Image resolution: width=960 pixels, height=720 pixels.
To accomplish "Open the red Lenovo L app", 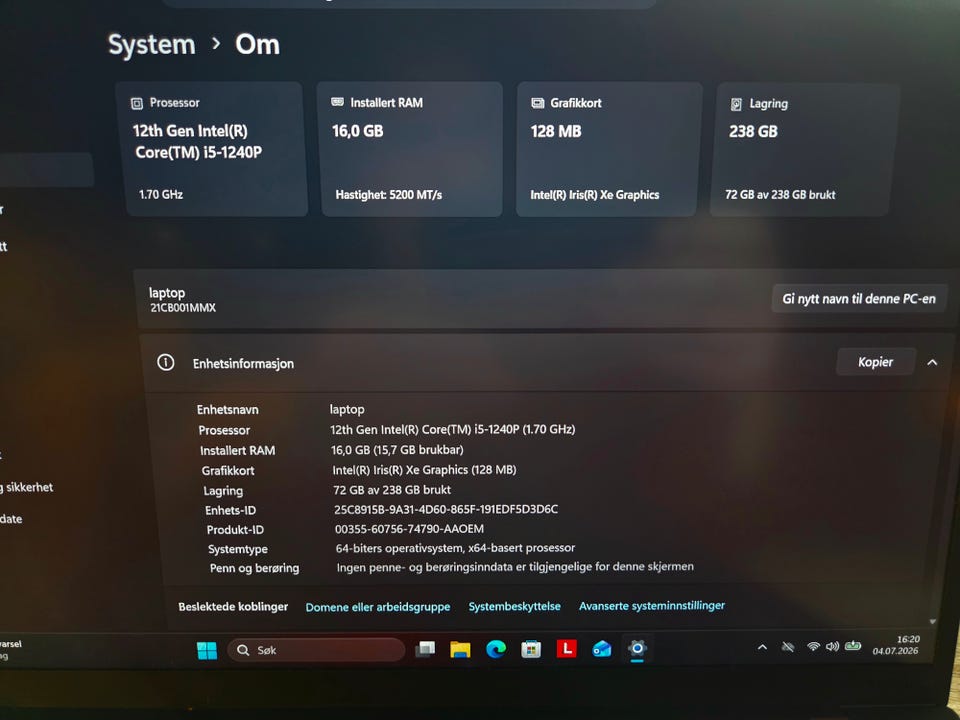I will click(x=566, y=648).
